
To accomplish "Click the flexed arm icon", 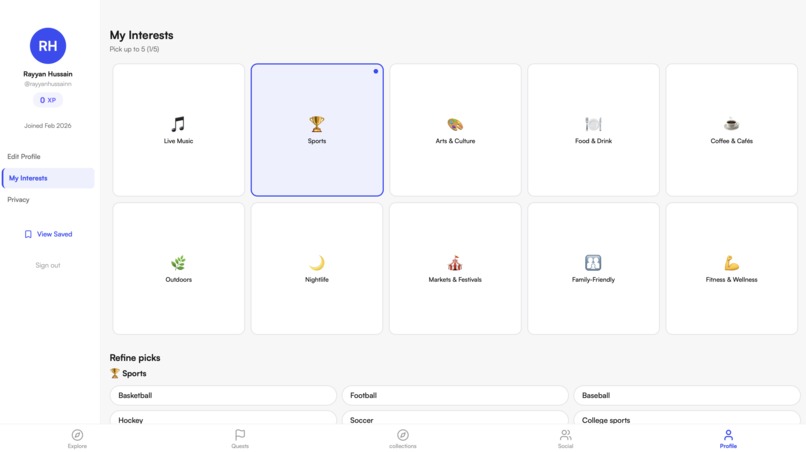I will 731,263.
